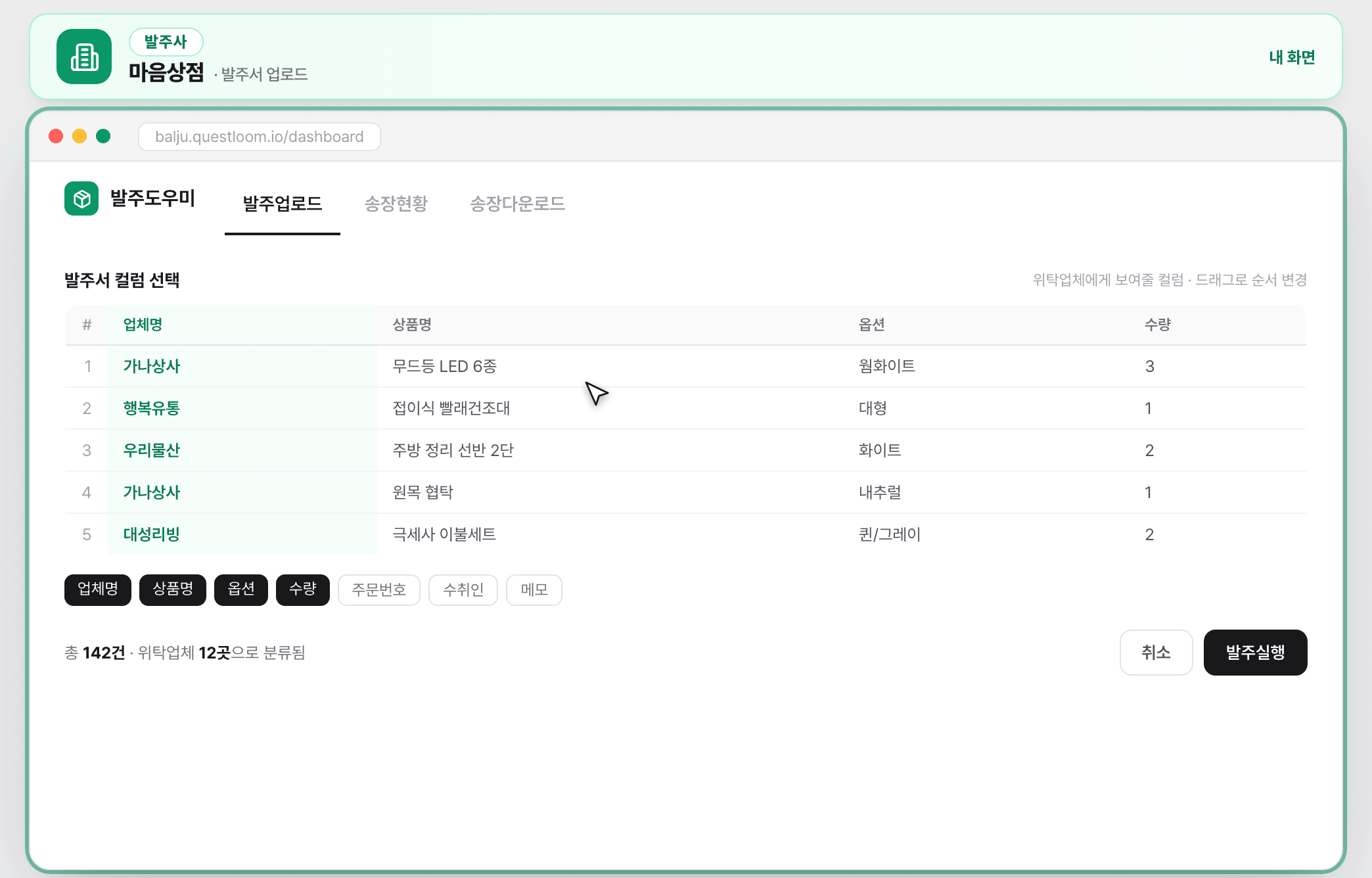The image size is (1372, 878).
Task: Click the green building icon for 마음상점
Action: [84, 57]
